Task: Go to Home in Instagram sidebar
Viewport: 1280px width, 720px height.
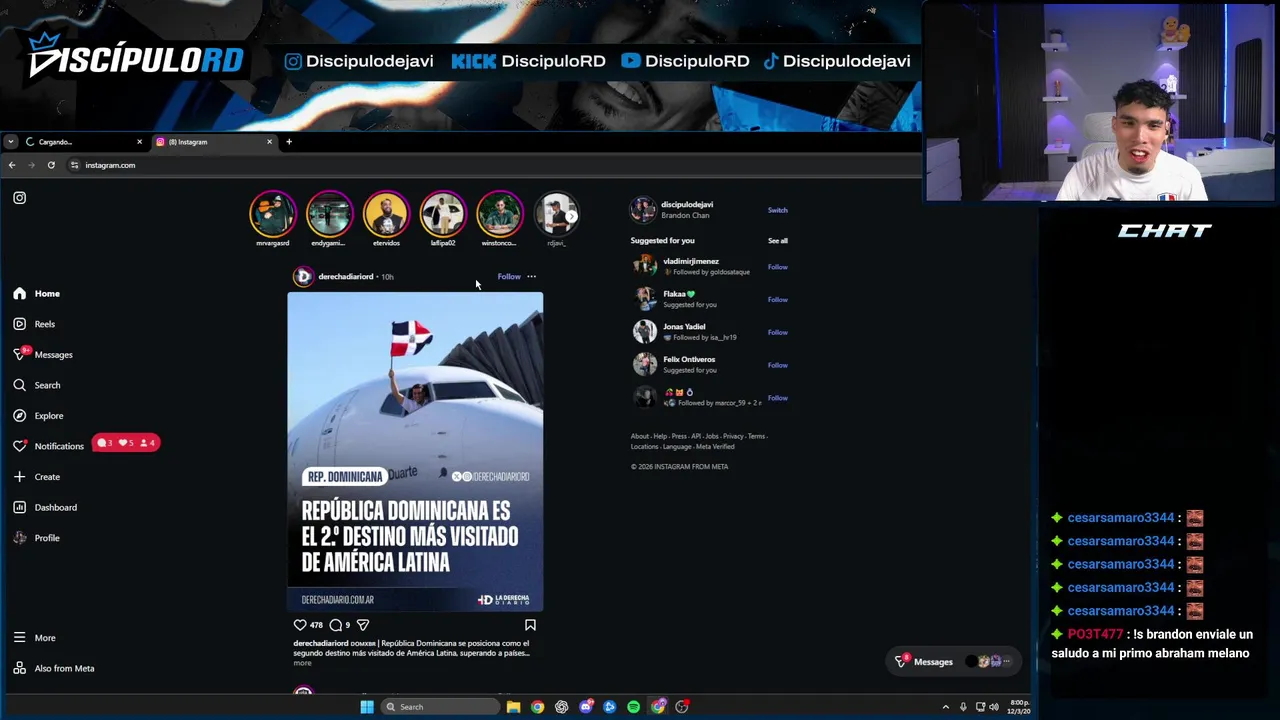Action: point(37,294)
